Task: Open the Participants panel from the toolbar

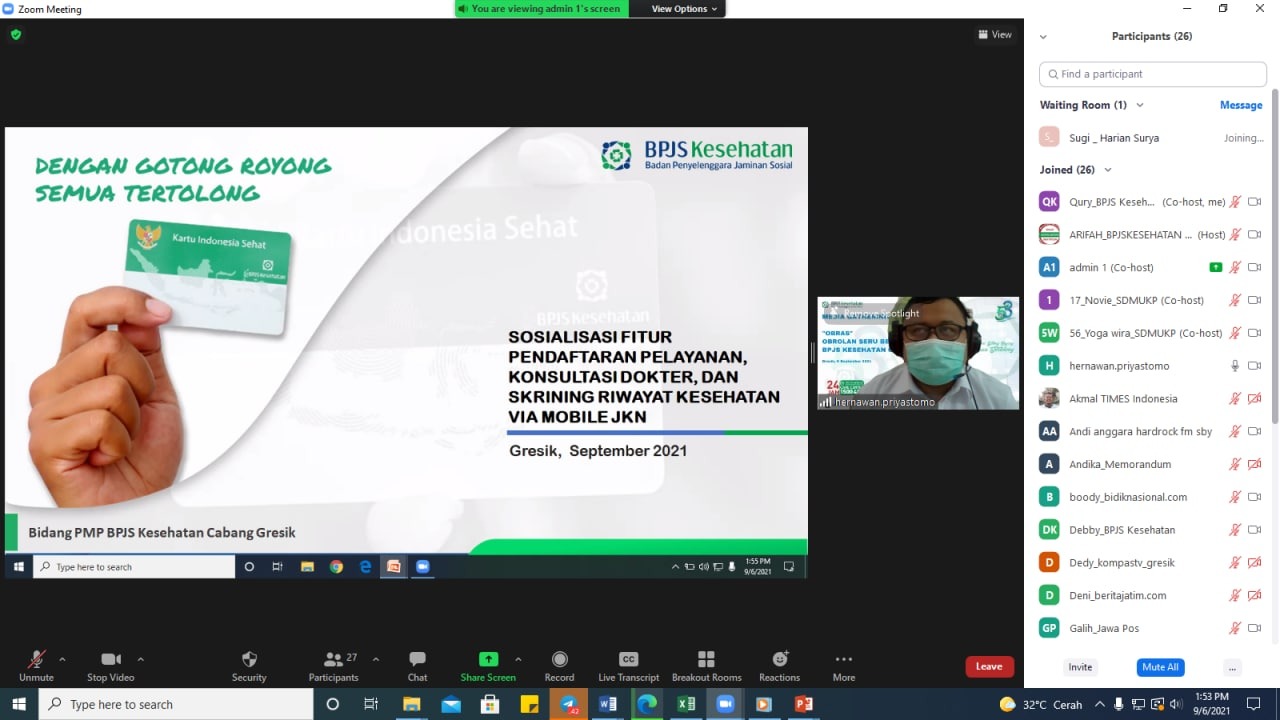Action: click(333, 665)
